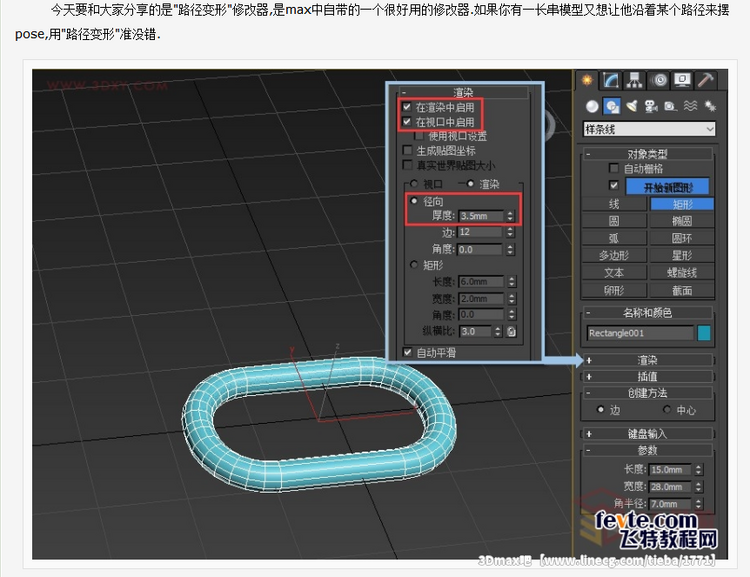750x577 pixels.
Task: Open the Hierarchy panel tab
Action: pyautogui.click(x=634, y=80)
